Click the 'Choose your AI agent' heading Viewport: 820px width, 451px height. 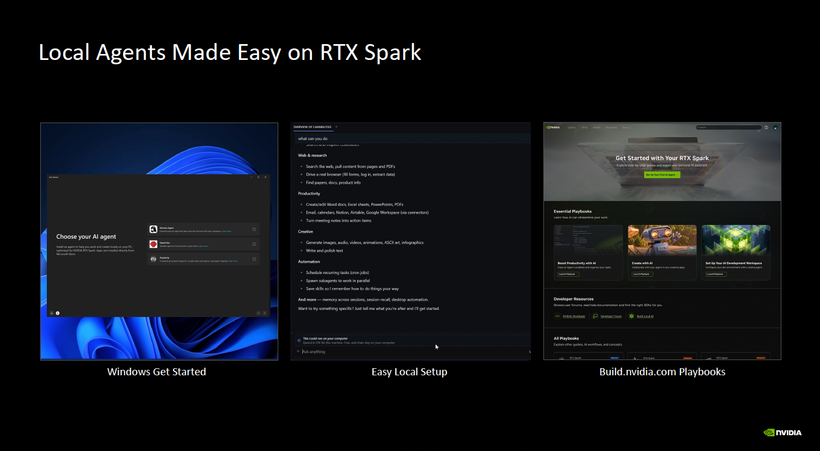click(86, 236)
